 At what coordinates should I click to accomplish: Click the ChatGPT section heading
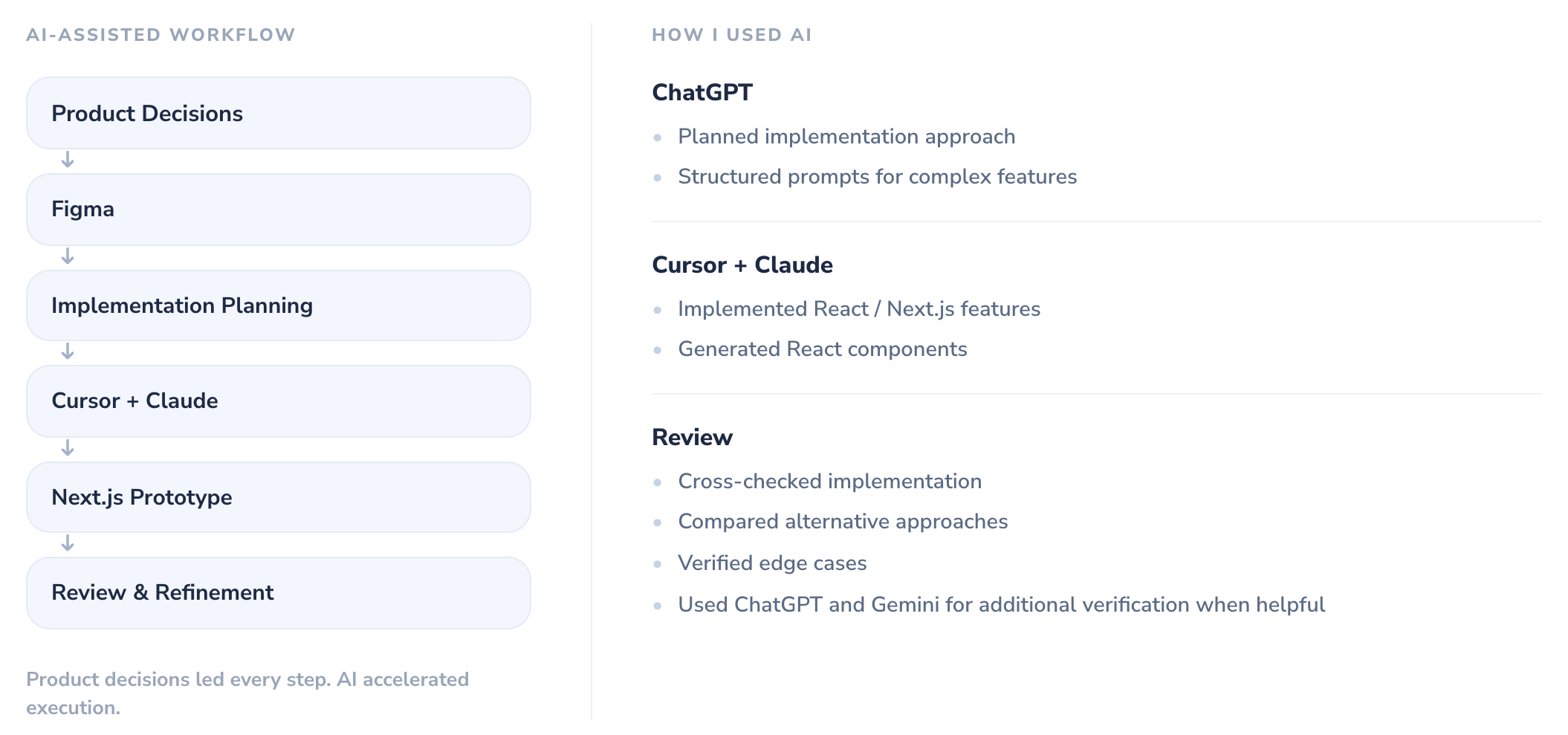click(x=702, y=92)
